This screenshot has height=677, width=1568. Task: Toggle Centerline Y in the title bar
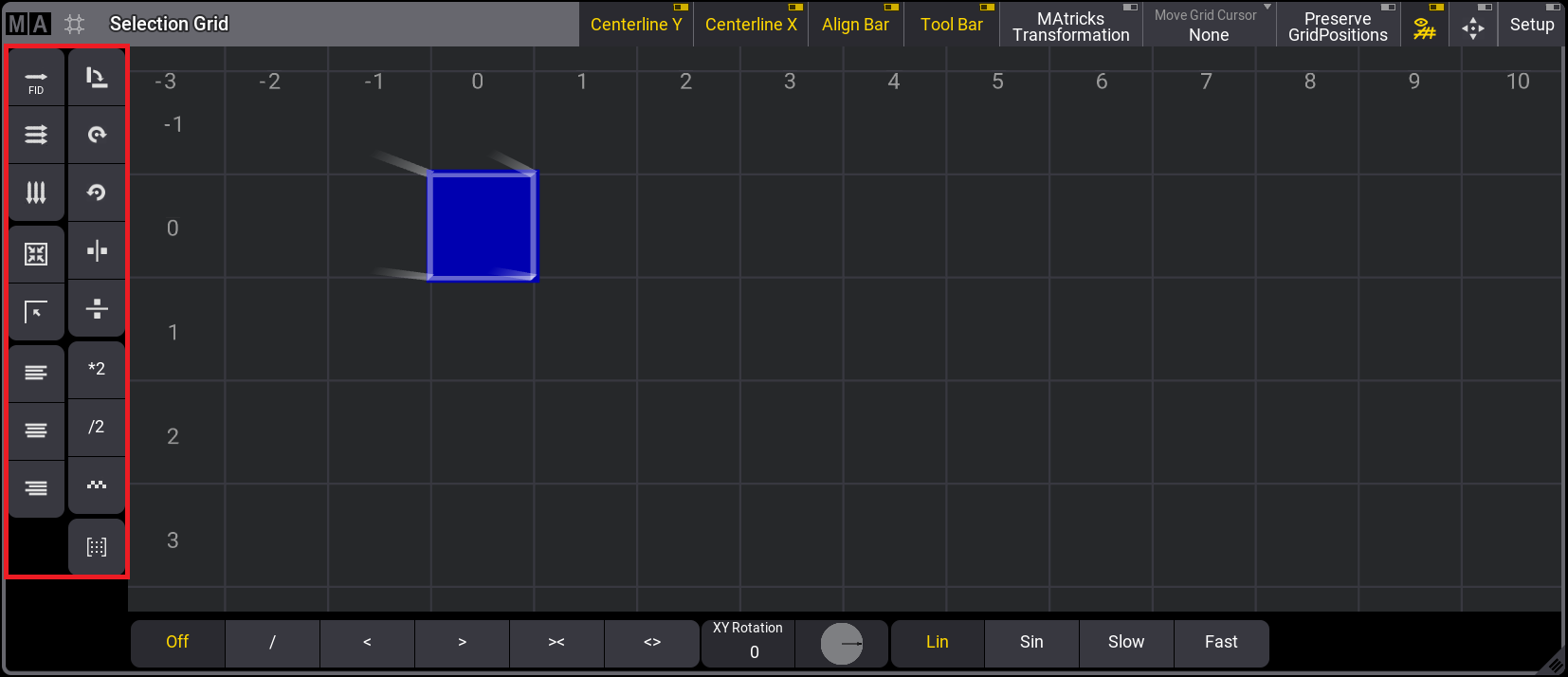click(x=636, y=25)
